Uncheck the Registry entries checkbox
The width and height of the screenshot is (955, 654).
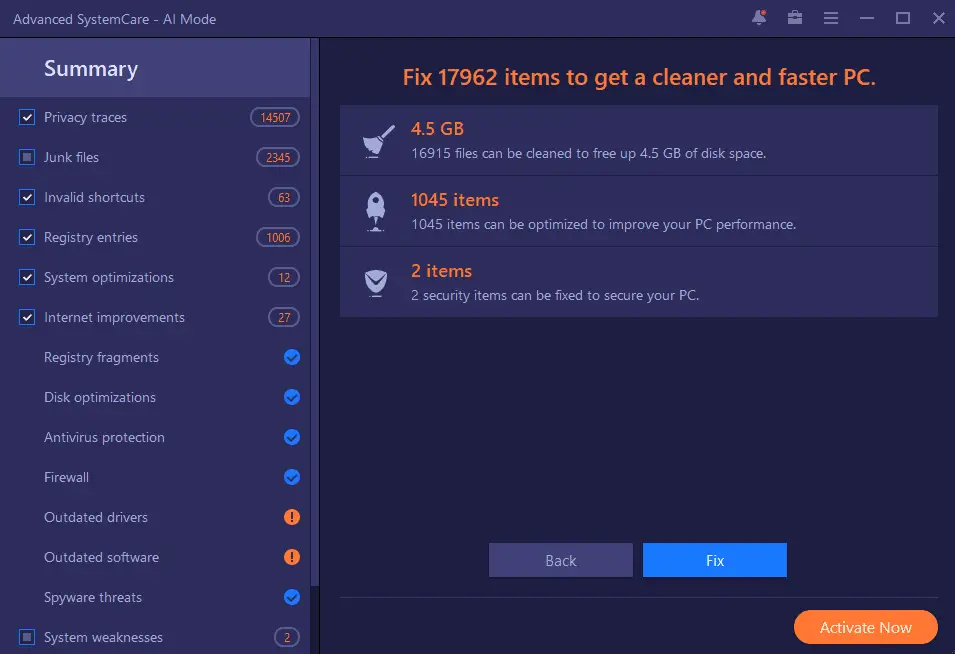point(27,237)
